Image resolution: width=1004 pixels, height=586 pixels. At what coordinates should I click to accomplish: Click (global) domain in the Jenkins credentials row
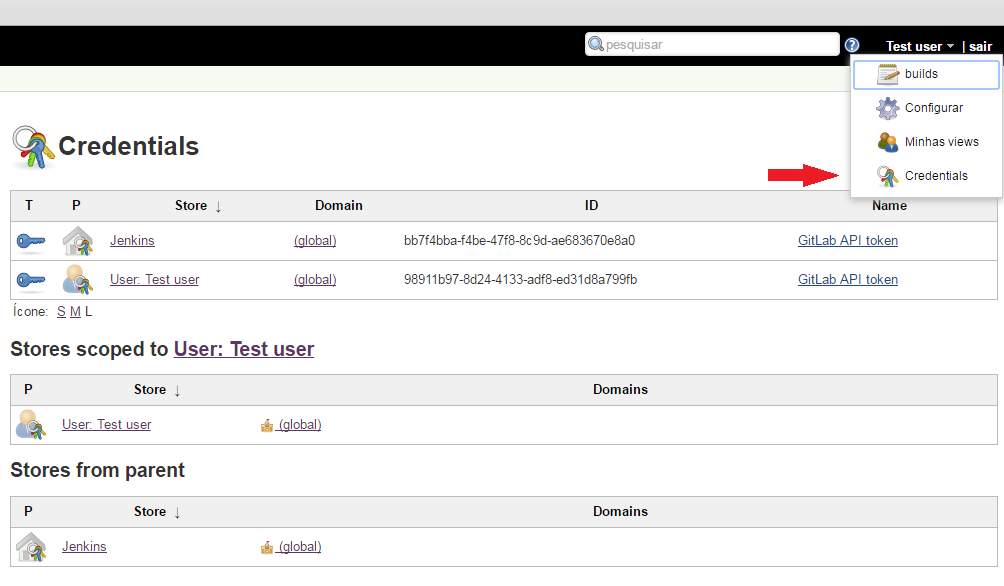(x=315, y=240)
